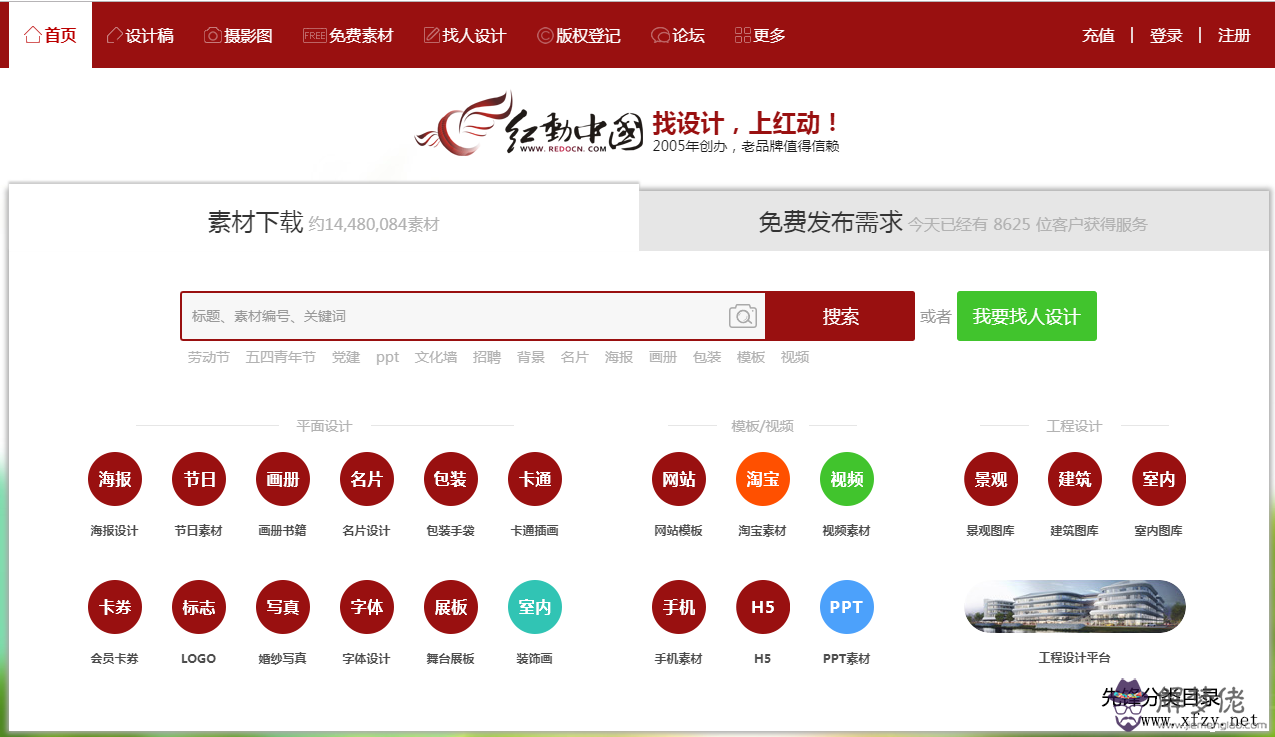Open the 展板 stage display icon

pyautogui.click(x=451, y=607)
